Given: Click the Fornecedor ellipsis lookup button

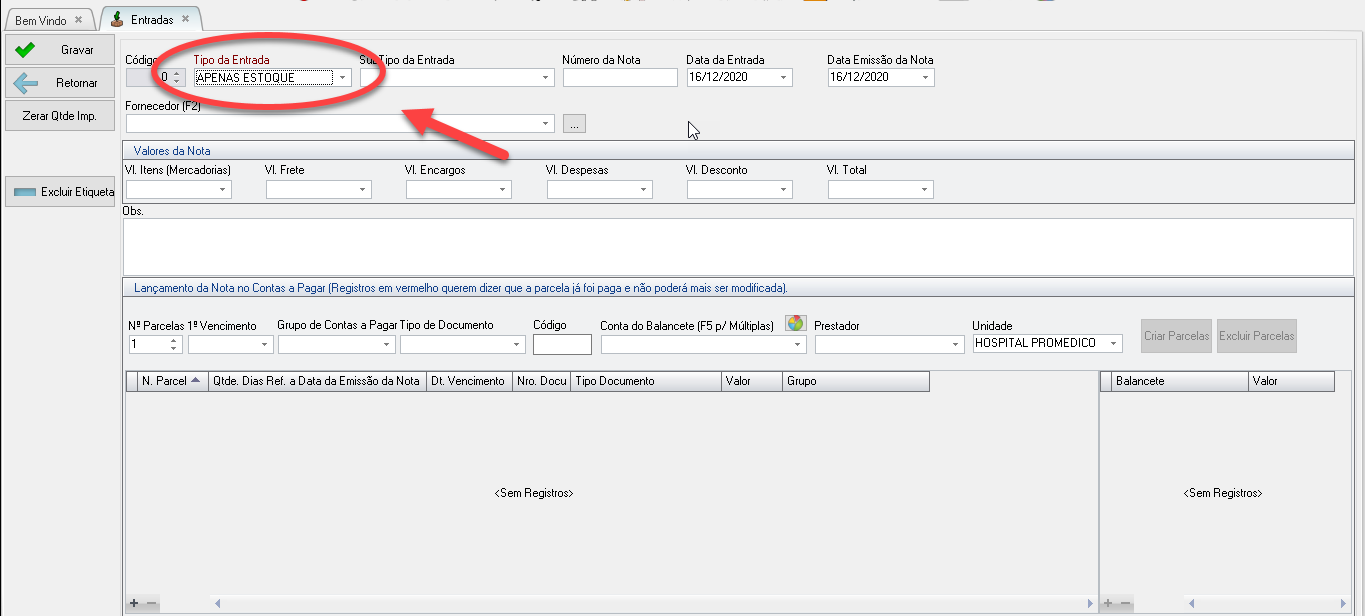Looking at the screenshot, I should point(574,124).
